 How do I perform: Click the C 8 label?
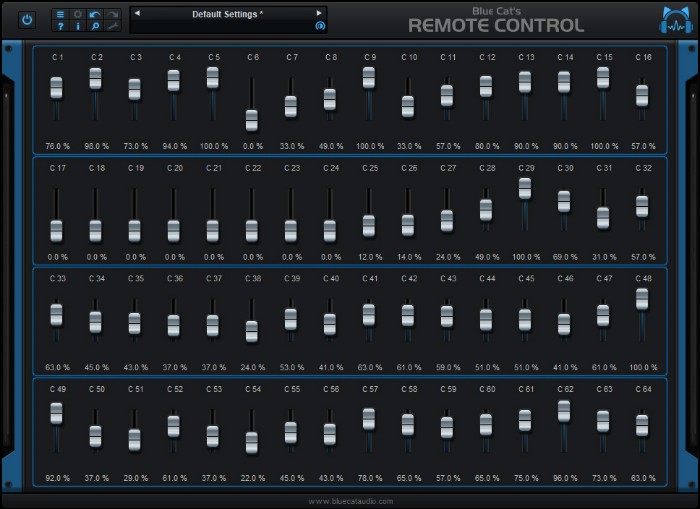point(331,57)
